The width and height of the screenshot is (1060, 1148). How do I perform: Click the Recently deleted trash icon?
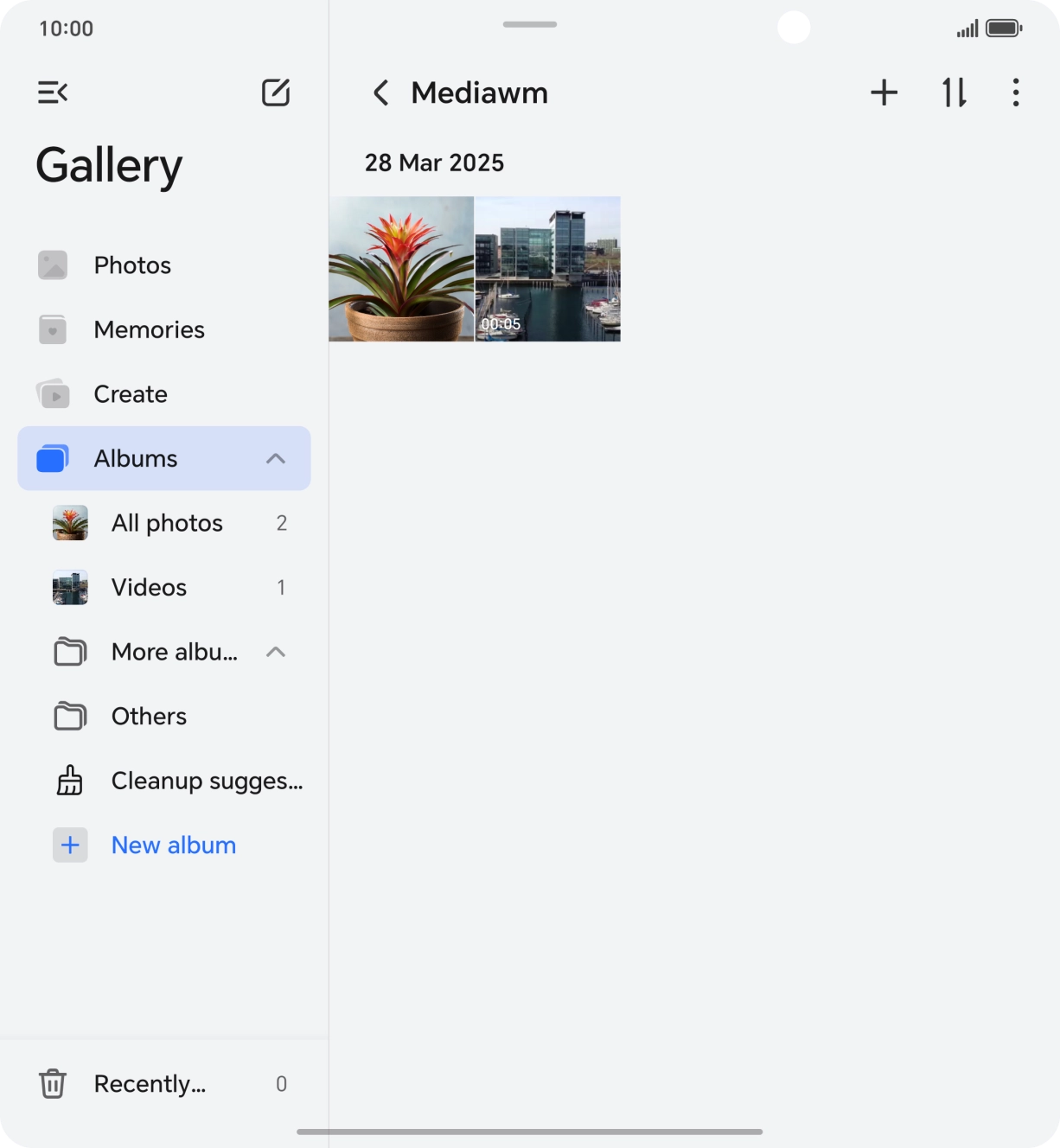pos(53,1083)
